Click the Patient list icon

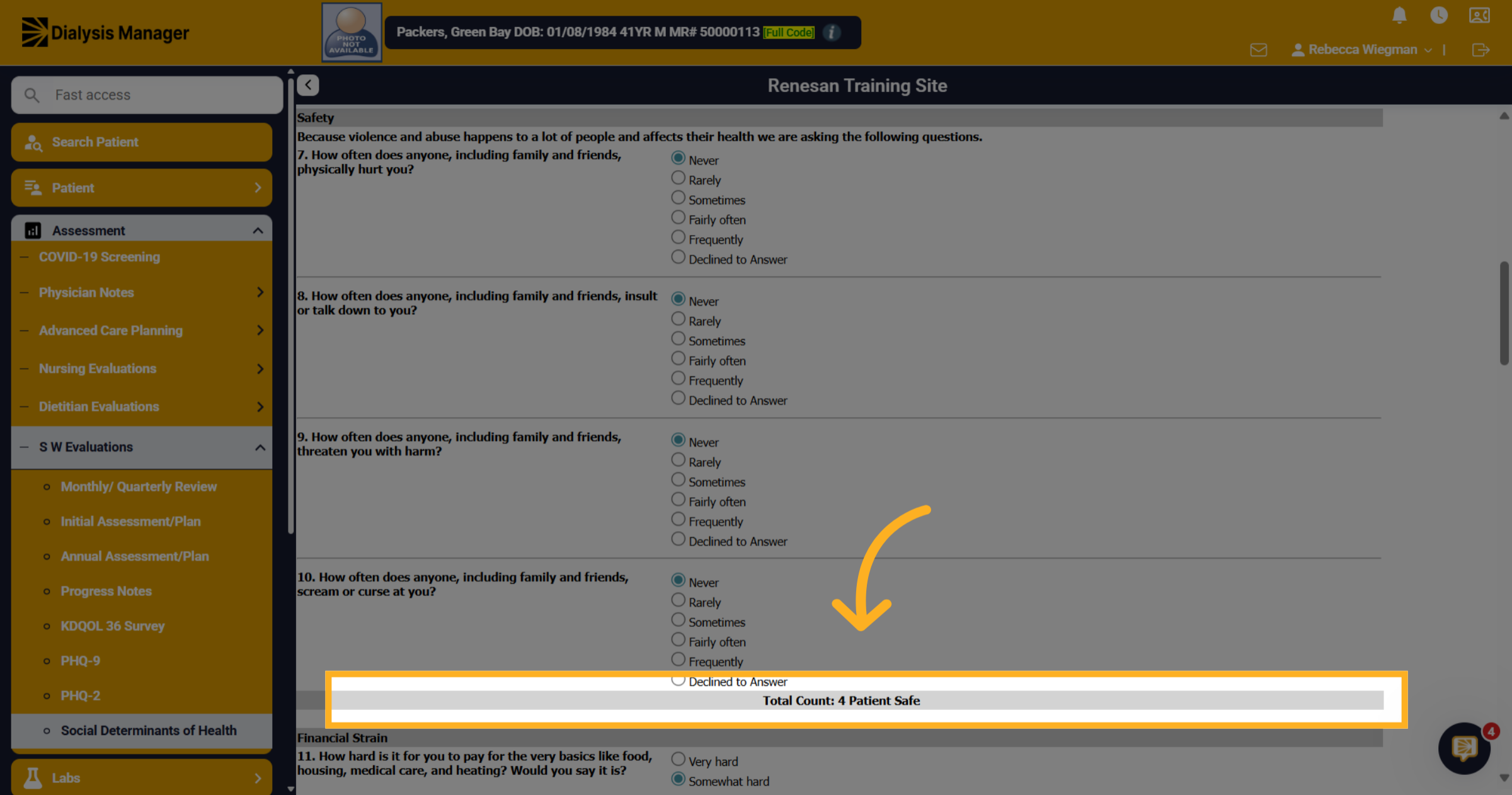click(x=33, y=188)
